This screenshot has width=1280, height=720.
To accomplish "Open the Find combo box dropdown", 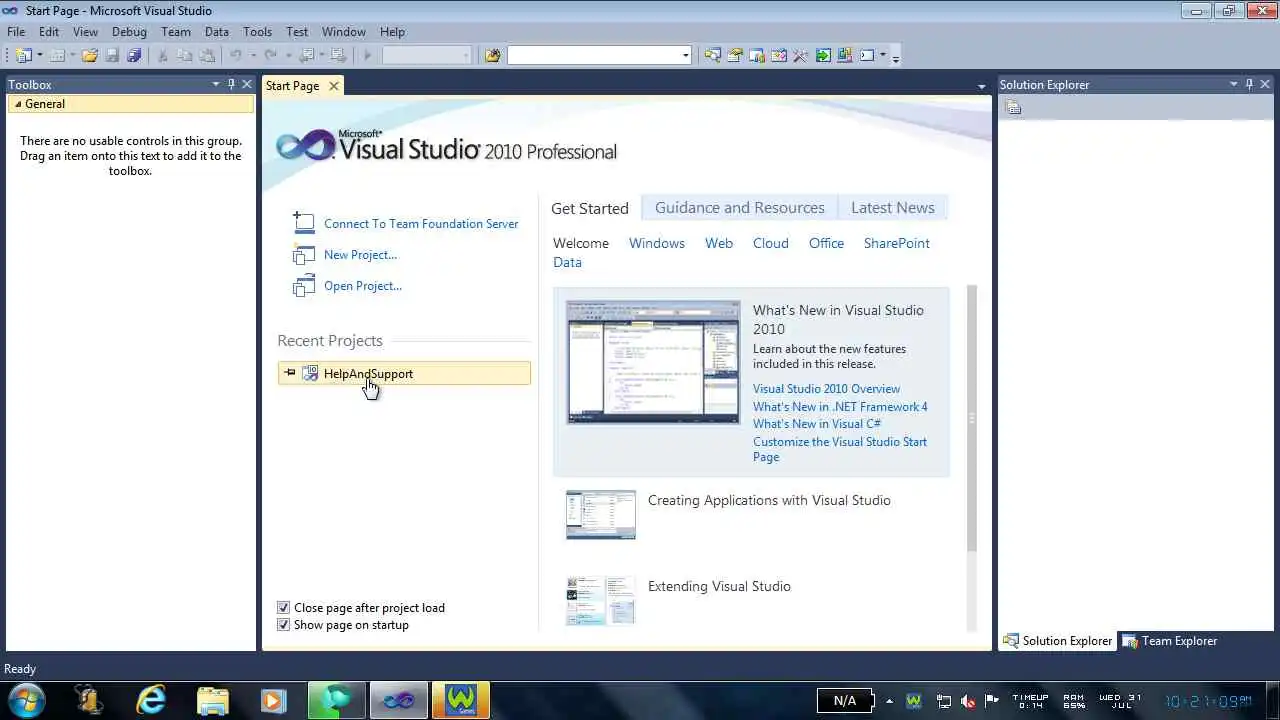I will (x=685, y=56).
